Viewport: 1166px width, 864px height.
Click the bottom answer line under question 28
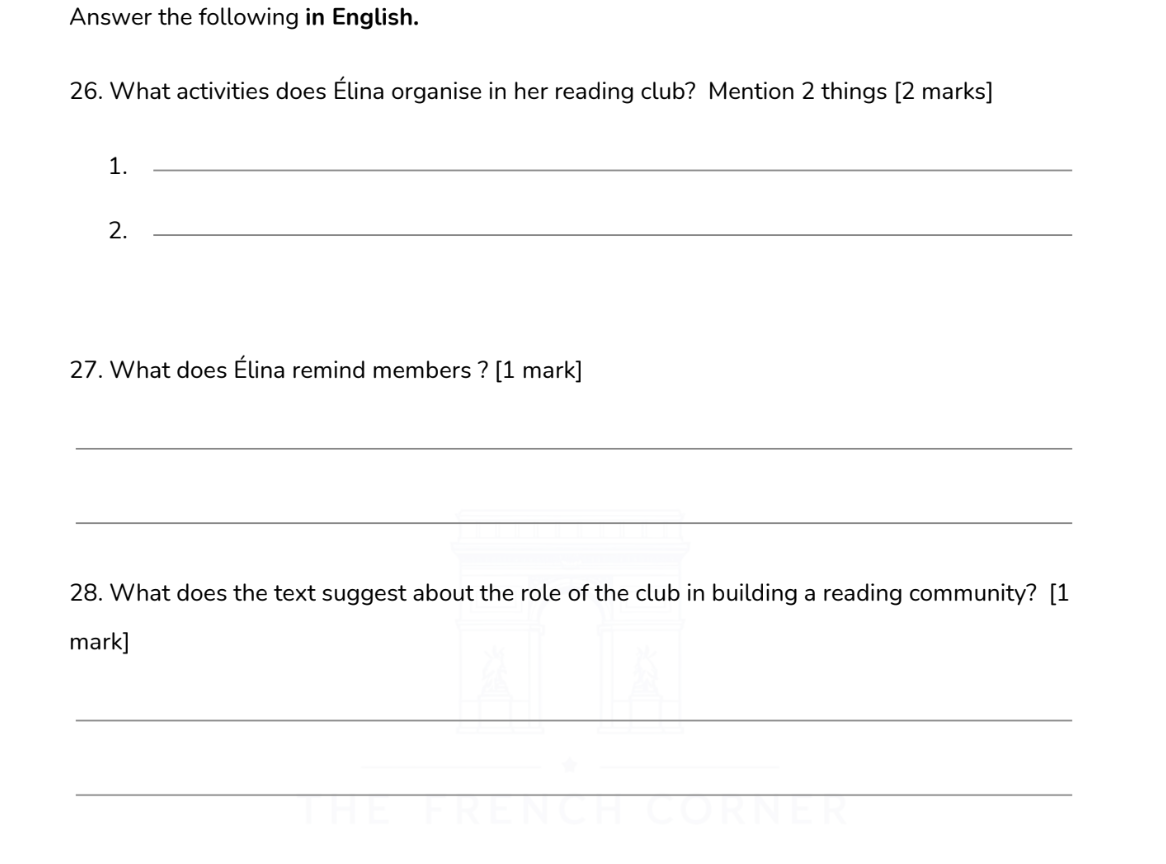pyautogui.click(x=573, y=794)
